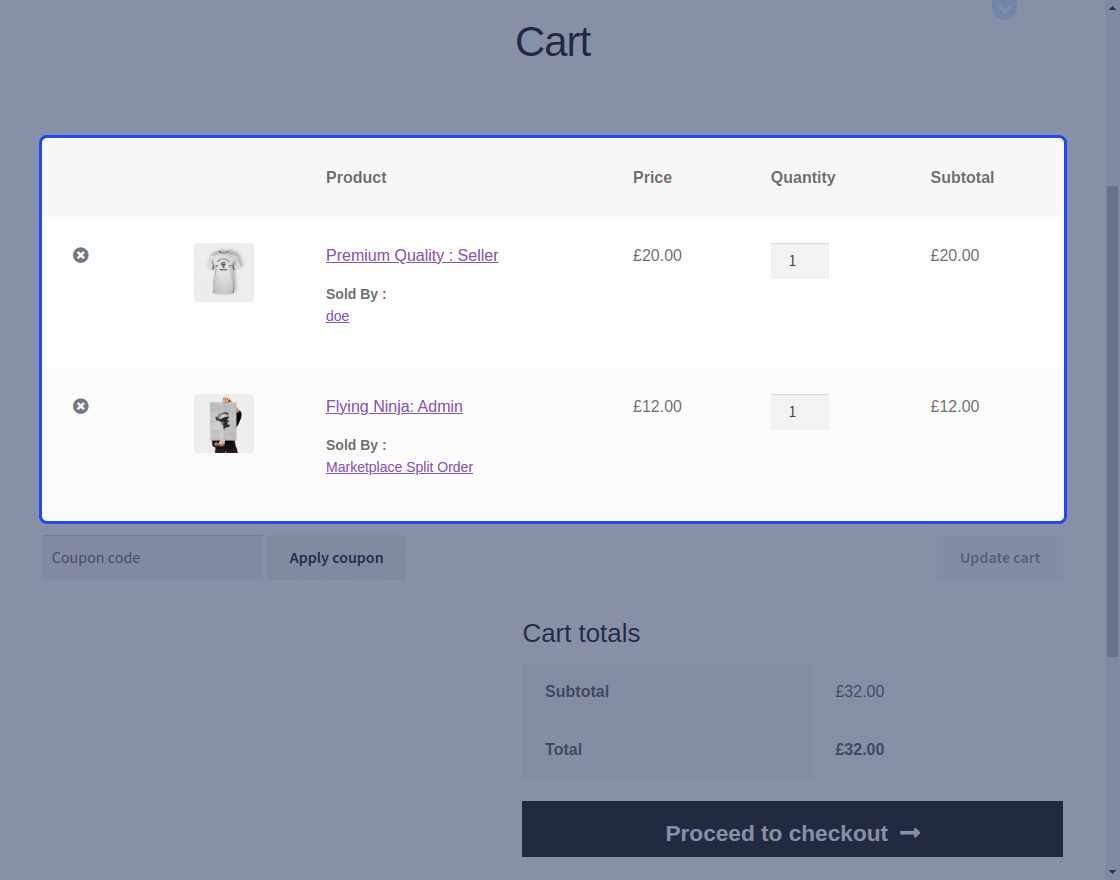Focus quantity field for Flying Ninja
Viewport: 1120px width, 880px height.
coord(799,412)
